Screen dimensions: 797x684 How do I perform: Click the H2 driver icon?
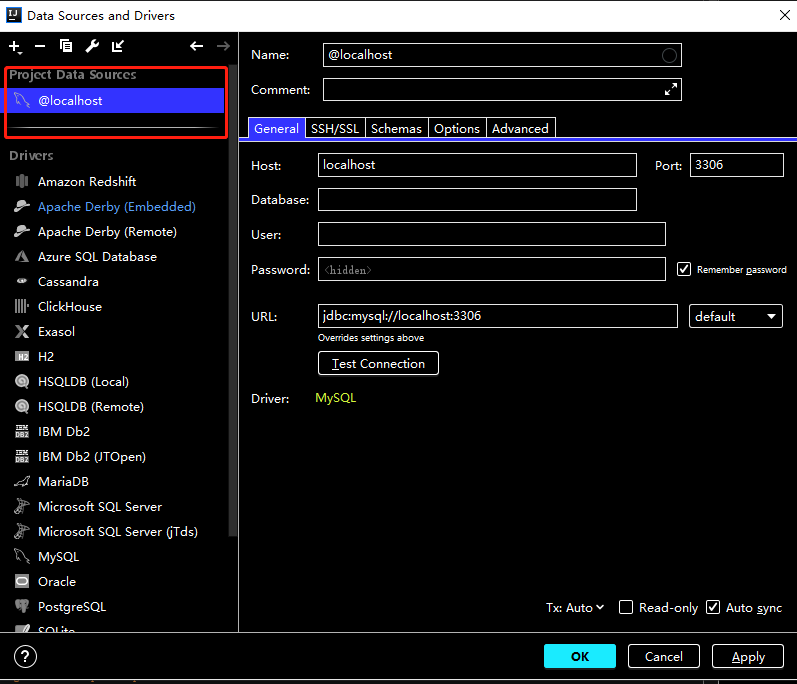[22, 357]
